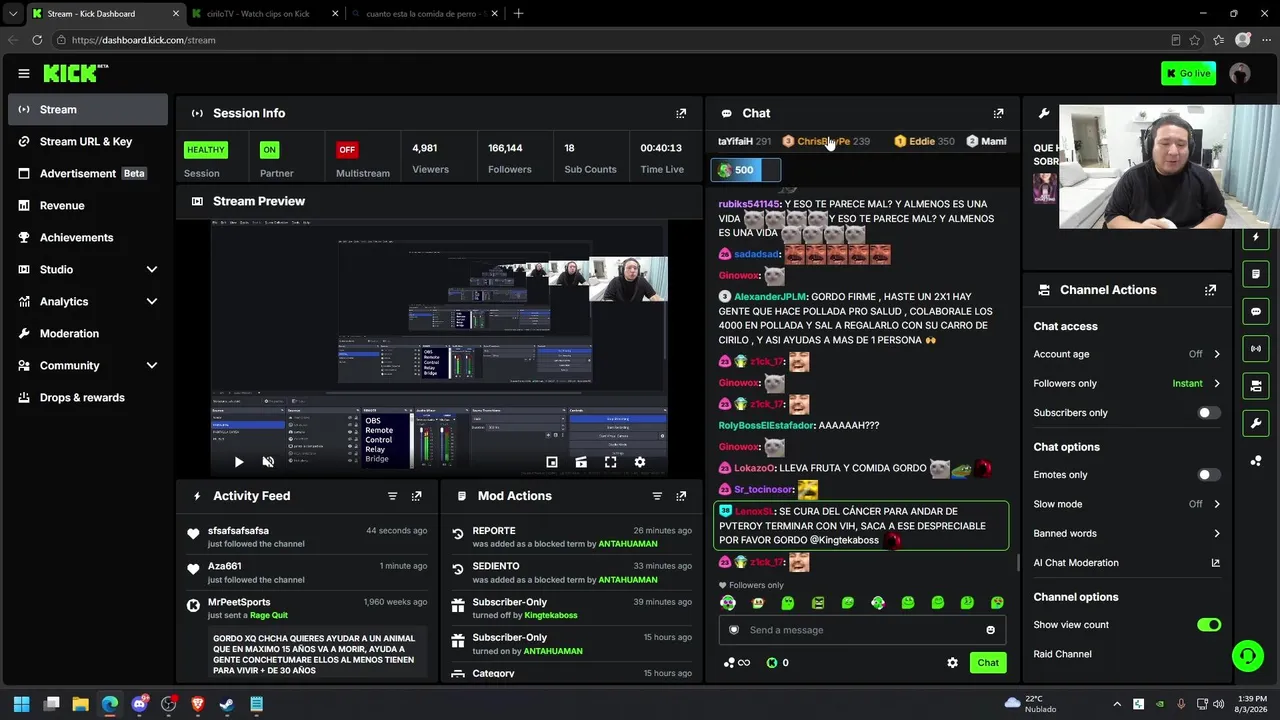Make stream preview fullscreen
This screenshot has width=1280, height=720.
(610, 462)
